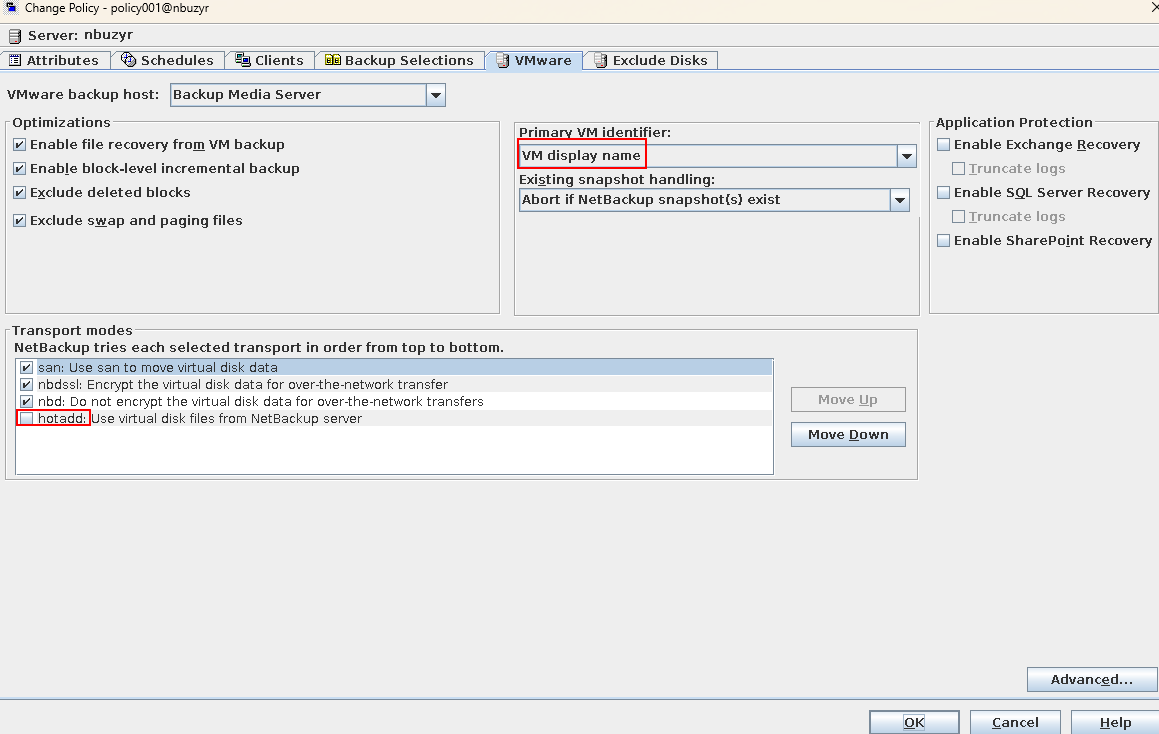Select the VMware tab
This screenshot has height=734, width=1159.
[534, 60]
